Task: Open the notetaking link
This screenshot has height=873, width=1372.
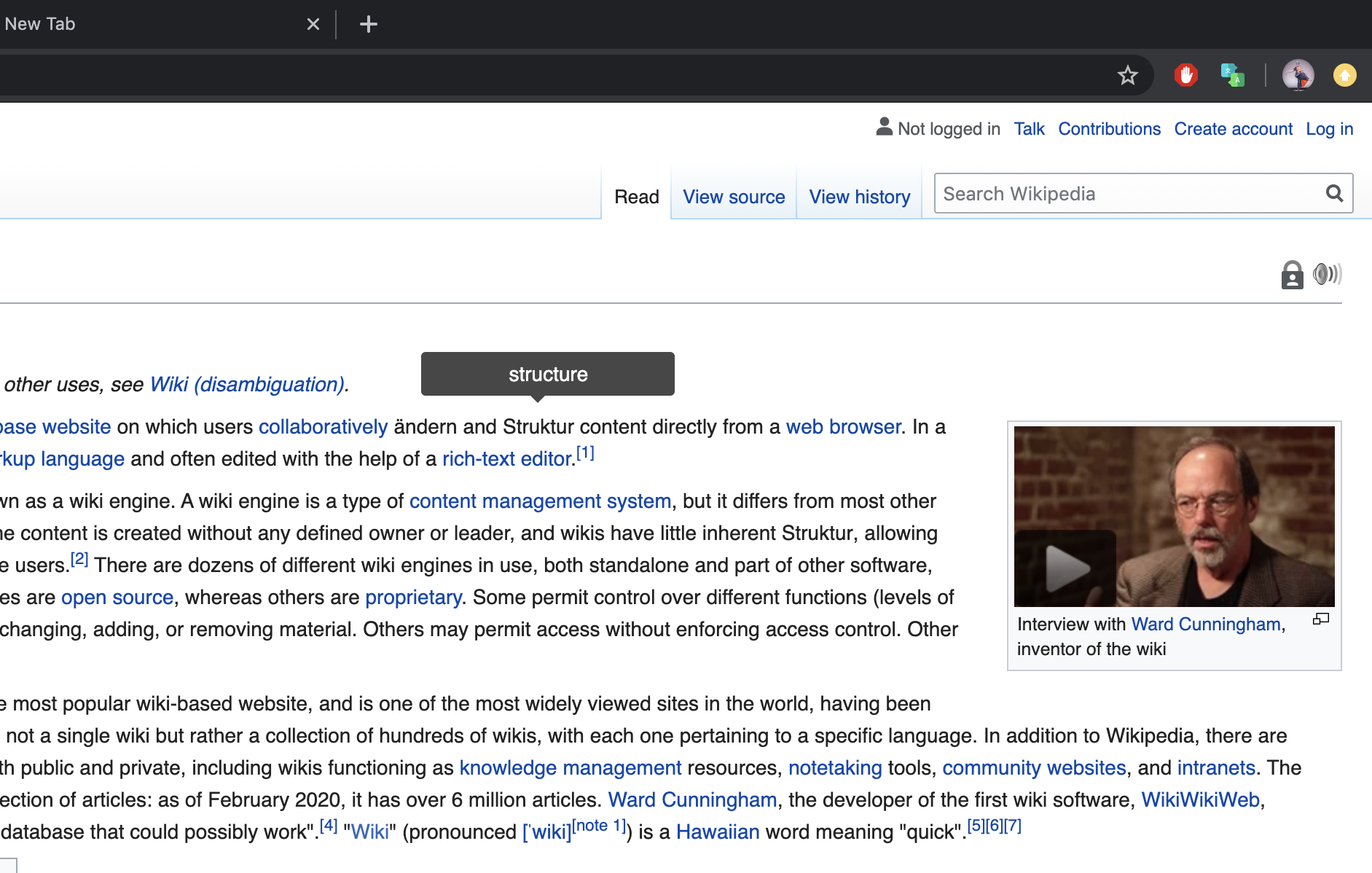Action: (x=835, y=767)
